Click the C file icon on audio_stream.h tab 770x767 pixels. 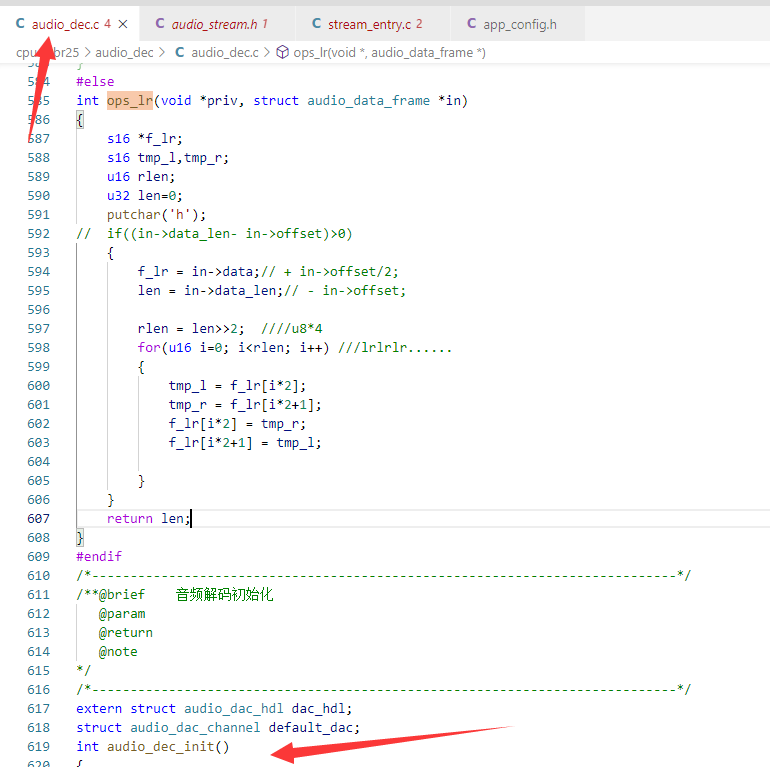[x=160, y=23]
